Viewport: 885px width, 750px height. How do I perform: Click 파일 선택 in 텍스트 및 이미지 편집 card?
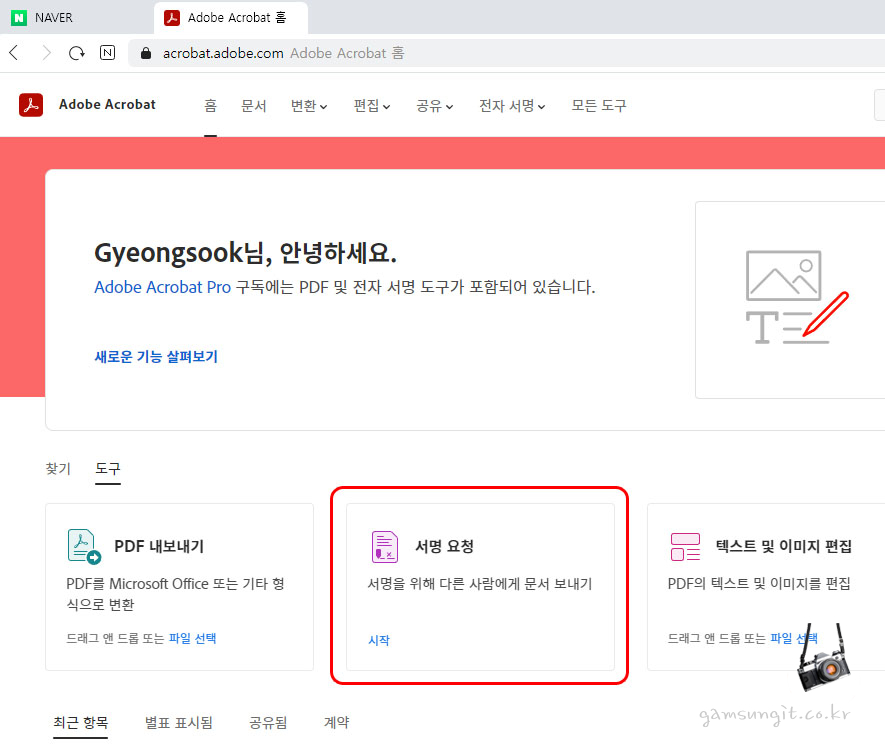pyautogui.click(x=794, y=638)
